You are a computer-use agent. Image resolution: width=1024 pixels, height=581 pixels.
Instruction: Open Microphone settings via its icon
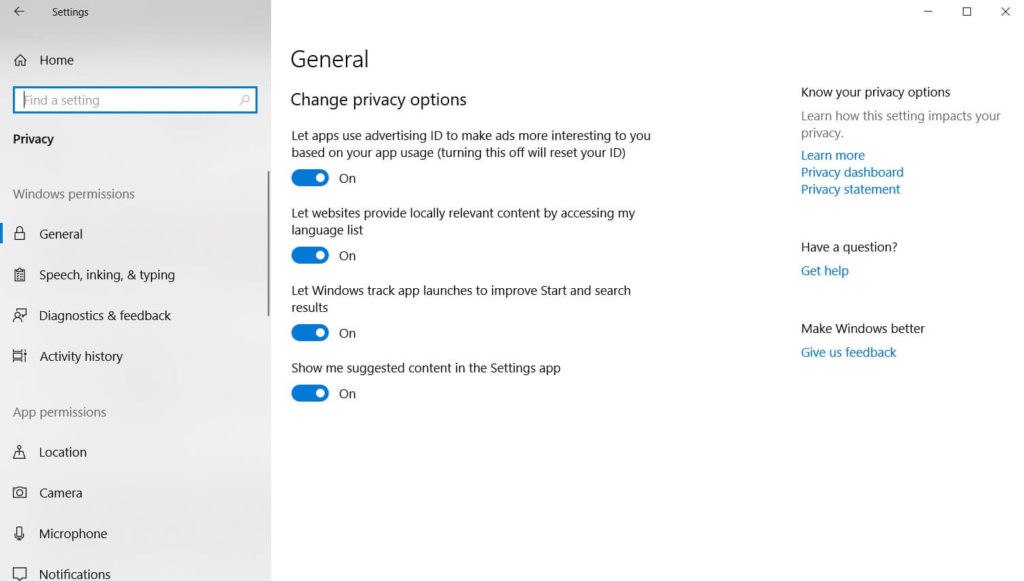click(21, 533)
